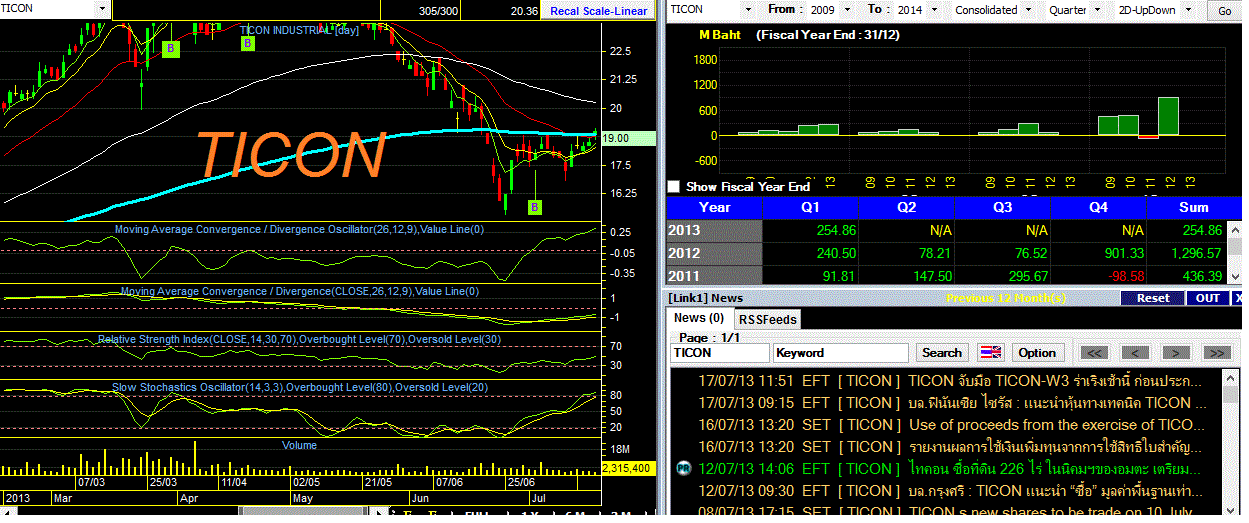Click the Q3 column header
Screen dimensions: 1249x523
coord(1002,208)
